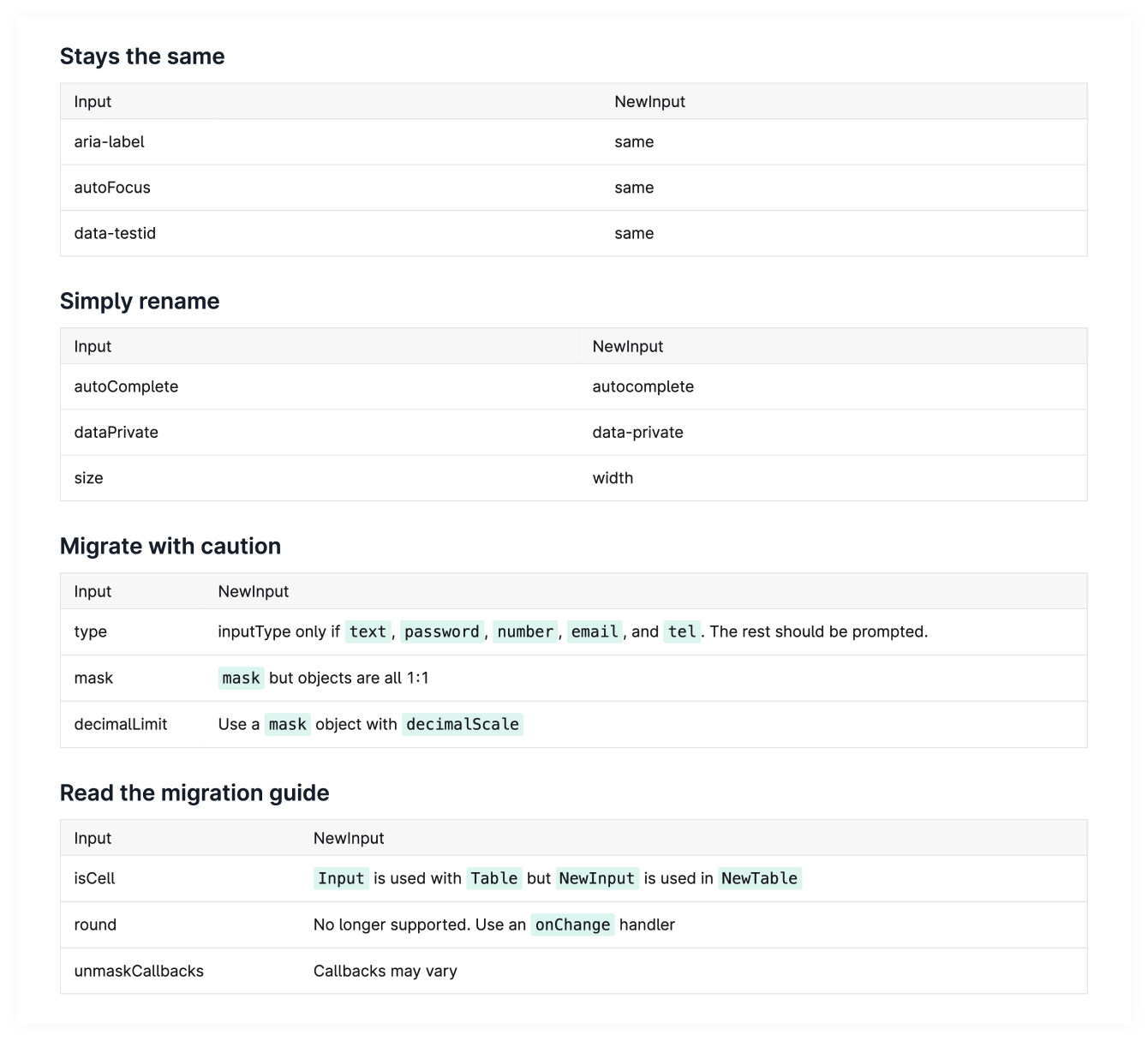Viewport: 1148px width, 1041px height.
Task: Select the 'onChange' handler chip
Action: tap(571, 924)
